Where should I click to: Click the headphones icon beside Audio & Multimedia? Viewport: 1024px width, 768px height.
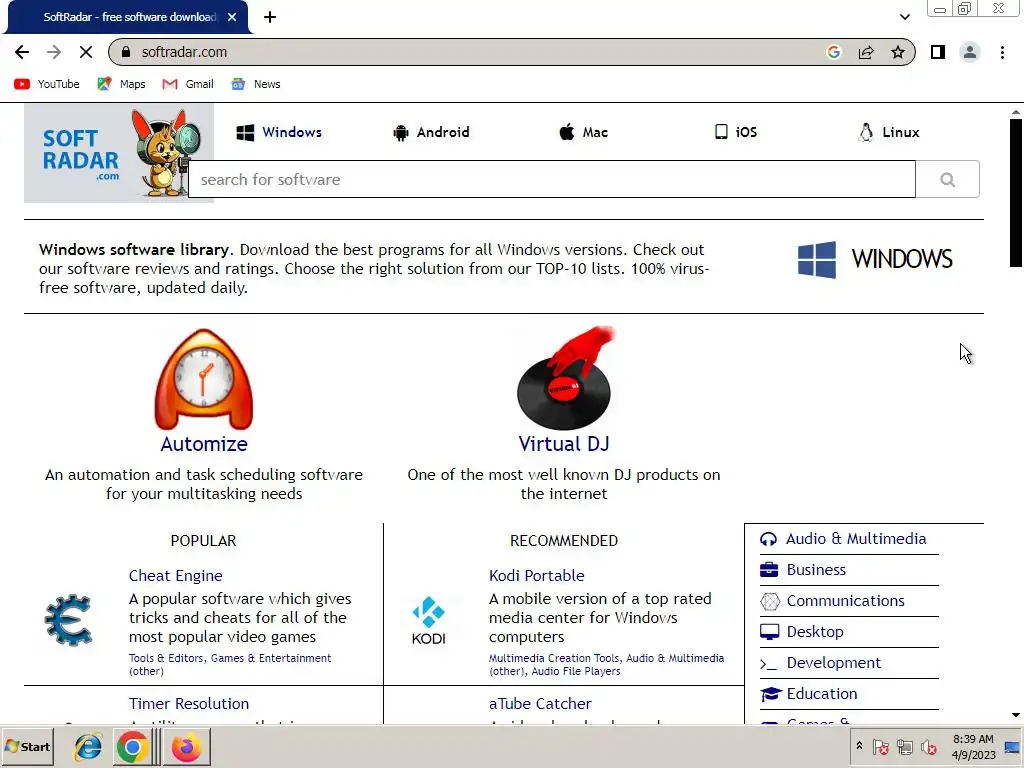coord(769,539)
